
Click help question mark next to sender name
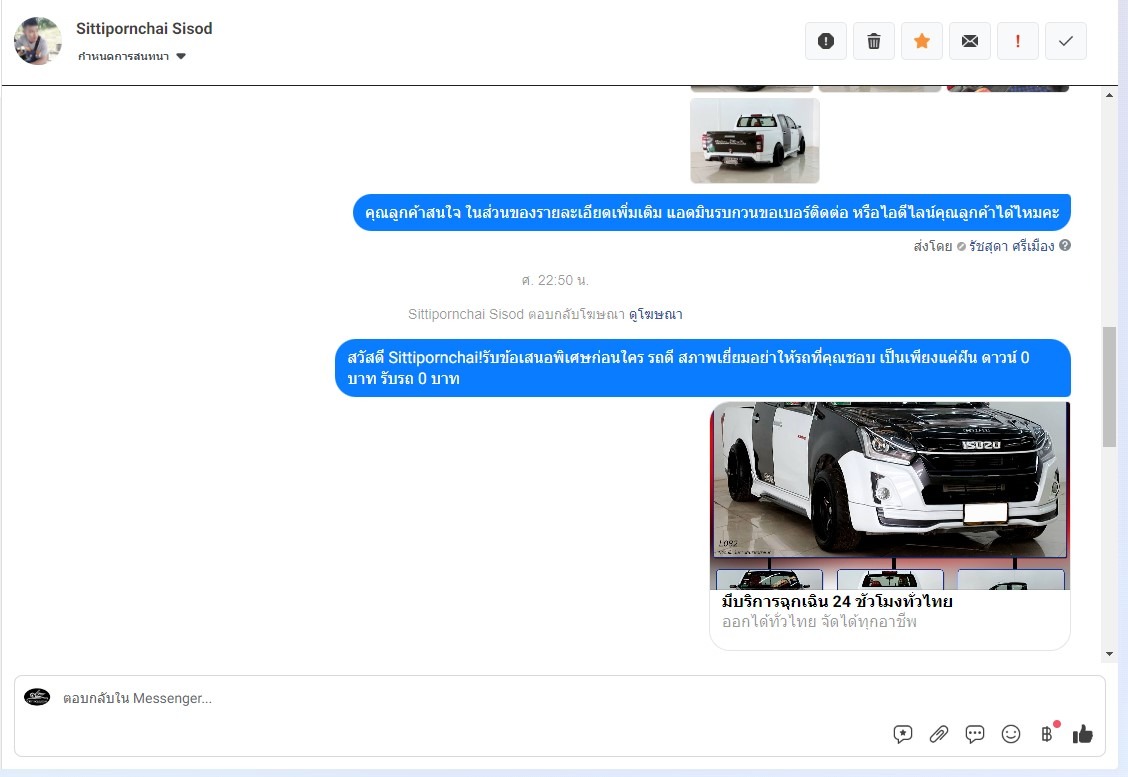pyautogui.click(x=1065, y=245)
